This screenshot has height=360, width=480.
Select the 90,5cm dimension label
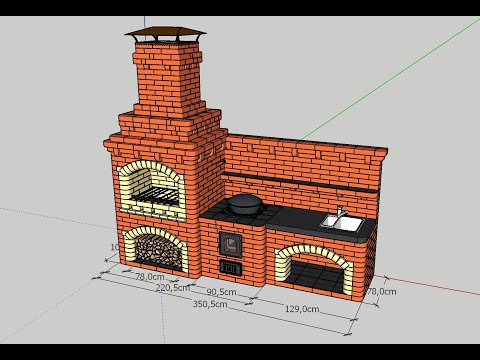click(221, 292)
